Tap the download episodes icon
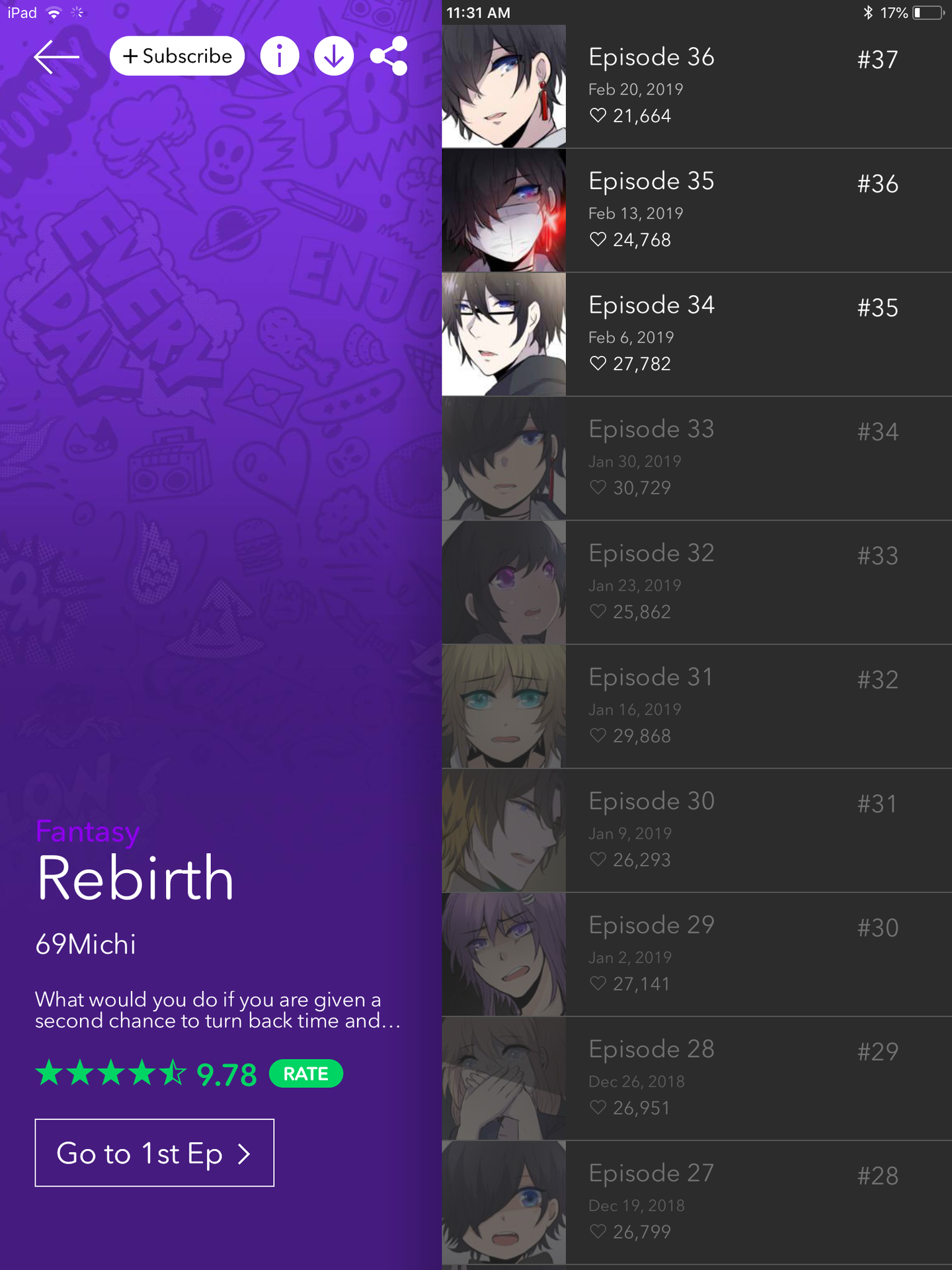This screenshot has height=1270, width=952. (334, 56)
